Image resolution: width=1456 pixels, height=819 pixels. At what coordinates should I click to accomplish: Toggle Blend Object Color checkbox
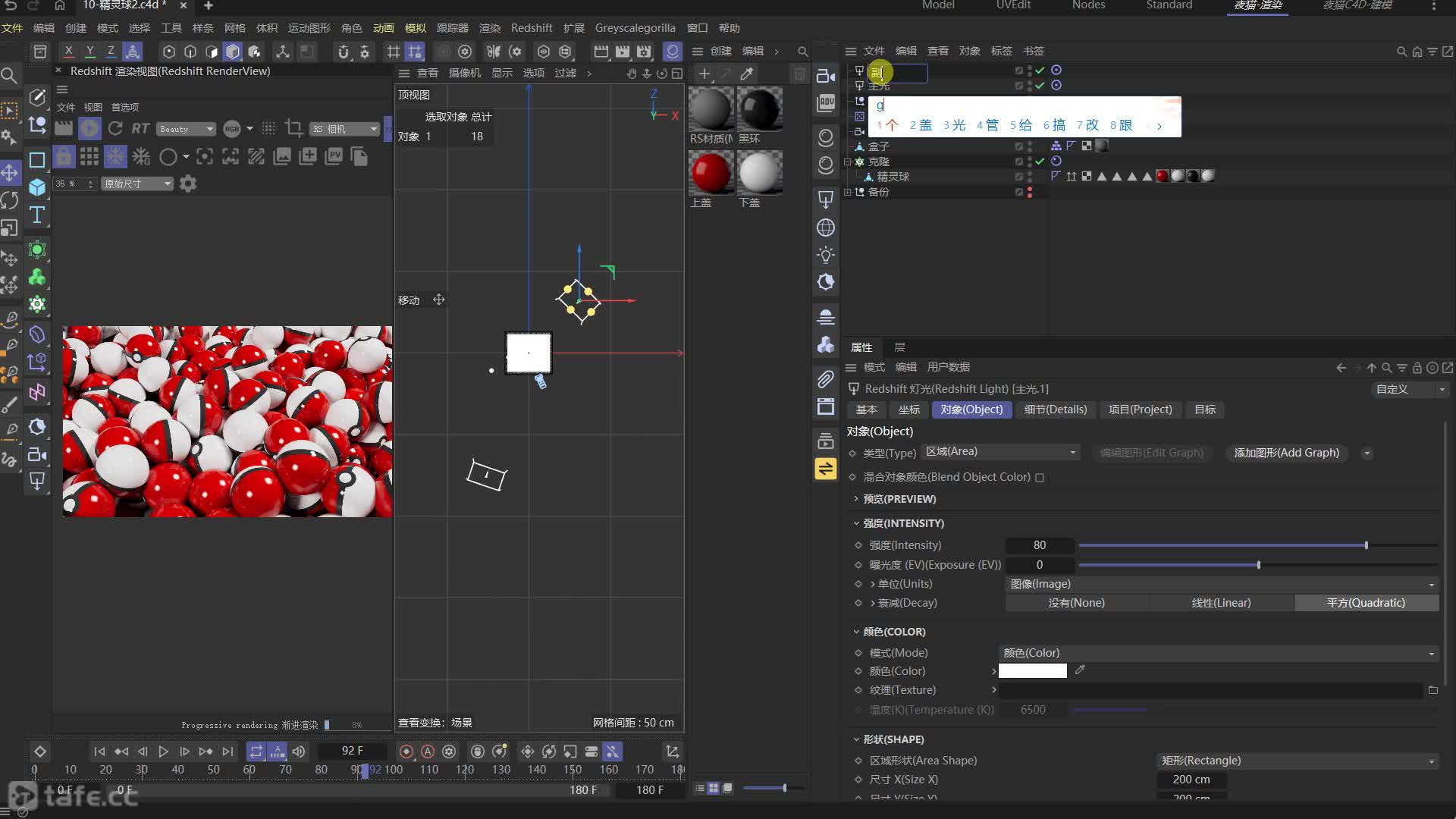pos(1040,478)
